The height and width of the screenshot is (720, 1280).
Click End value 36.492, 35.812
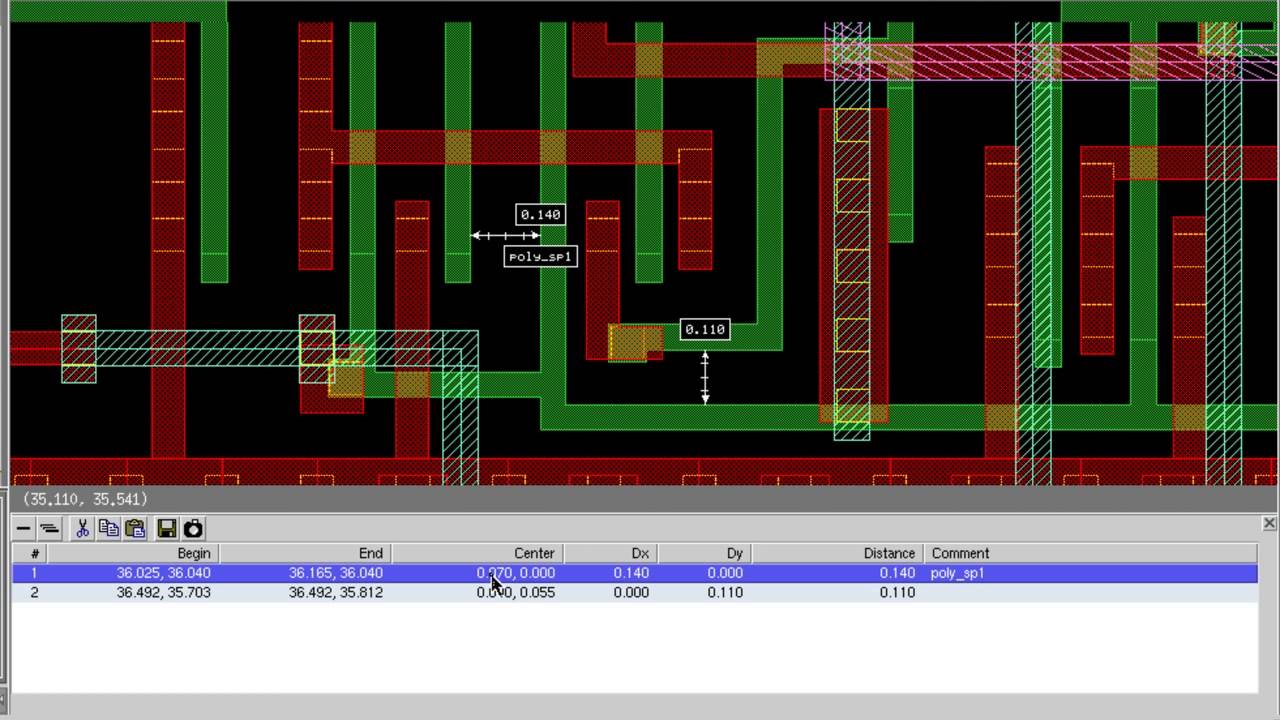click(336, 592)
